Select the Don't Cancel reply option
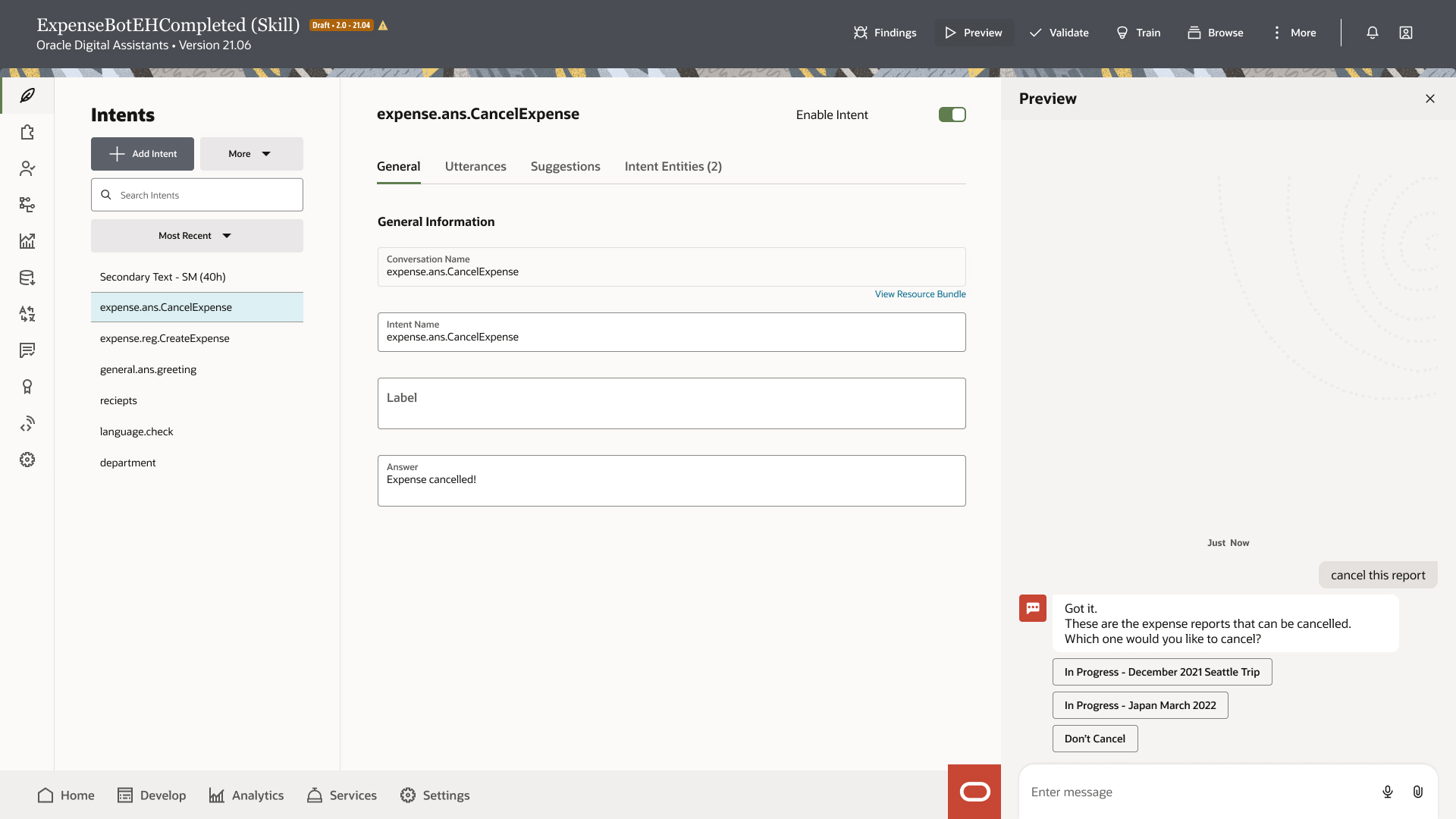The image size is (1456, 819). 1094,739
